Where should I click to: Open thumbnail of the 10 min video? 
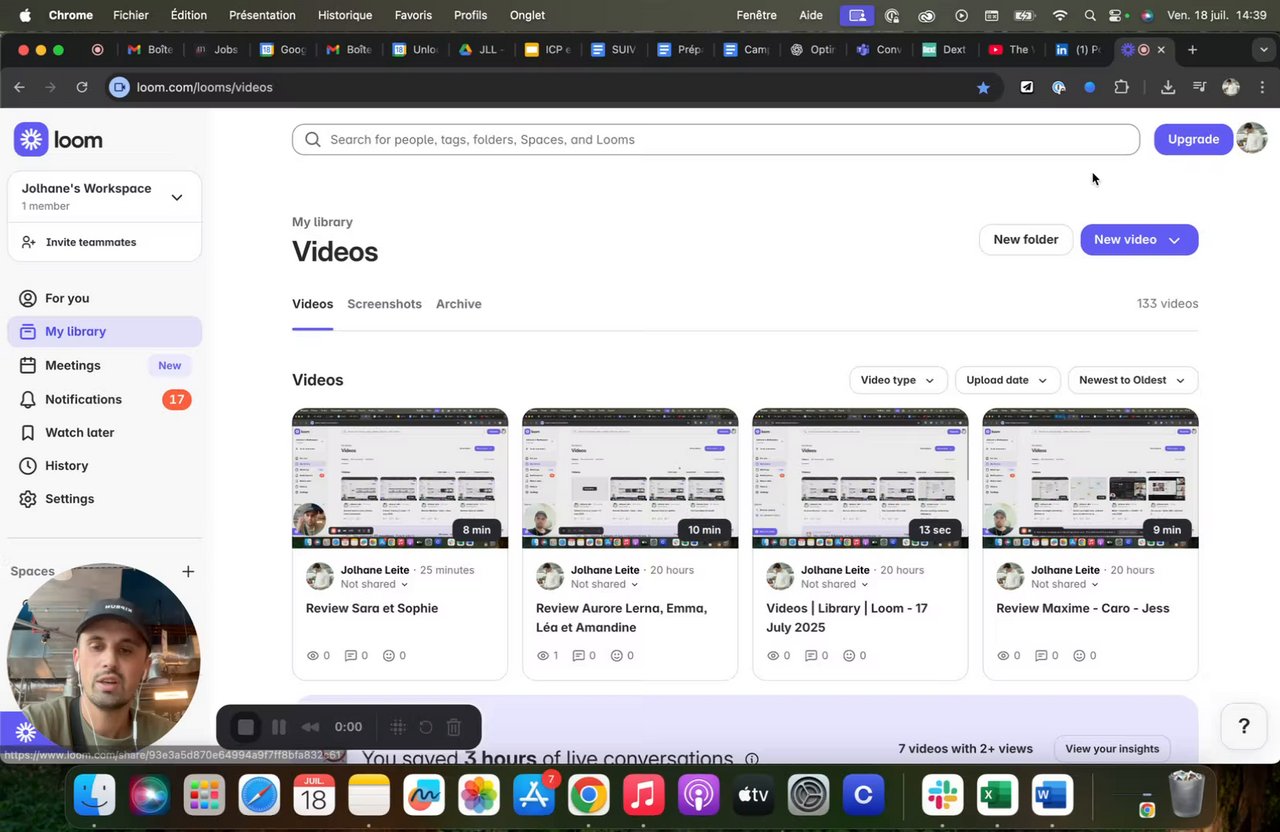coord(630,478)
